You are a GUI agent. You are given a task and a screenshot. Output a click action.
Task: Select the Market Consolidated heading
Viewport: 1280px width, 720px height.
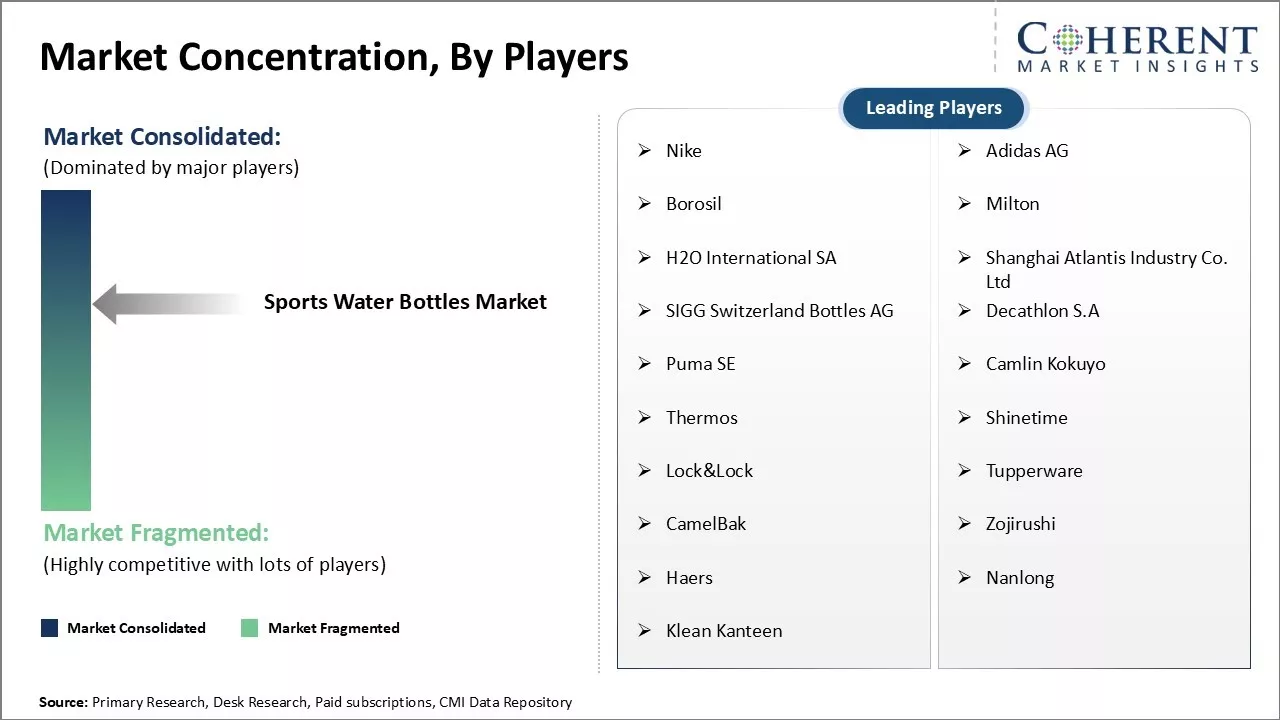pyautogui.click(x=162, y=137)
